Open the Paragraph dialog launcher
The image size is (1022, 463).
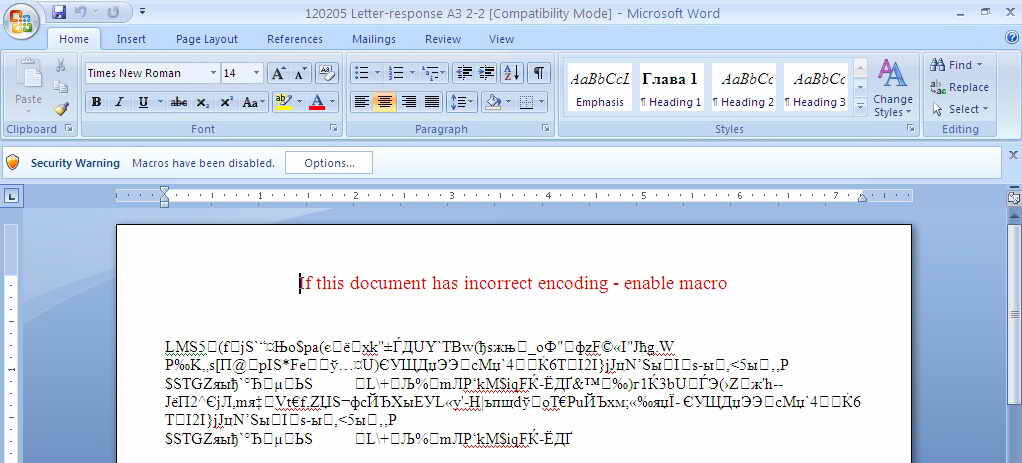pyautogui.click(x=546, y=129)
